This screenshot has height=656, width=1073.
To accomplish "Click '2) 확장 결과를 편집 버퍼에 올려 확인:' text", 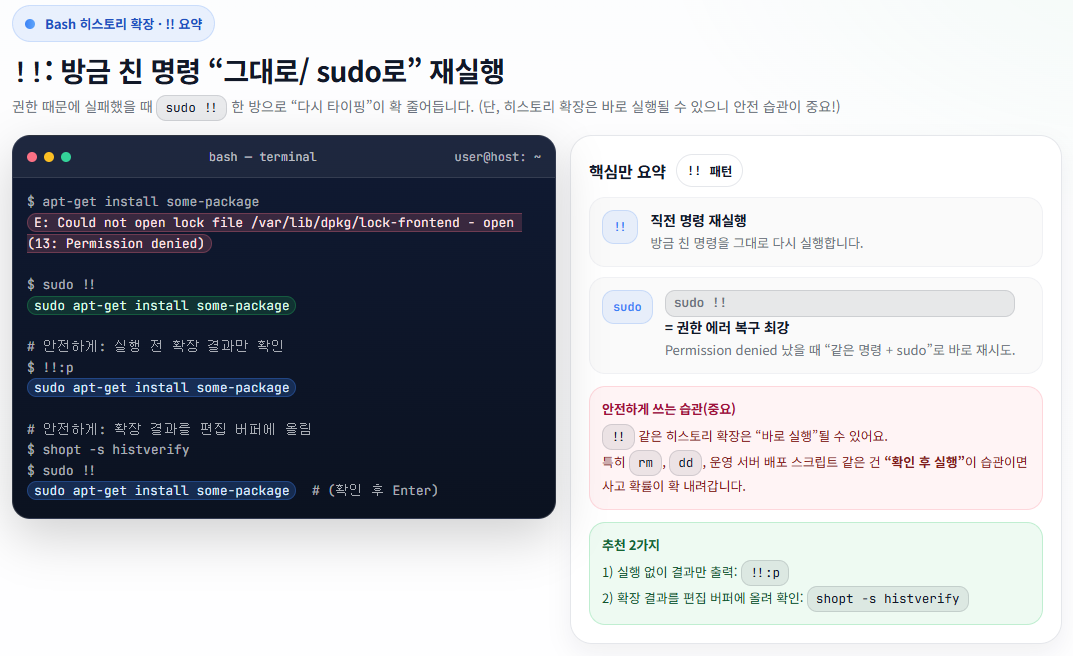I will pos(703,599).
